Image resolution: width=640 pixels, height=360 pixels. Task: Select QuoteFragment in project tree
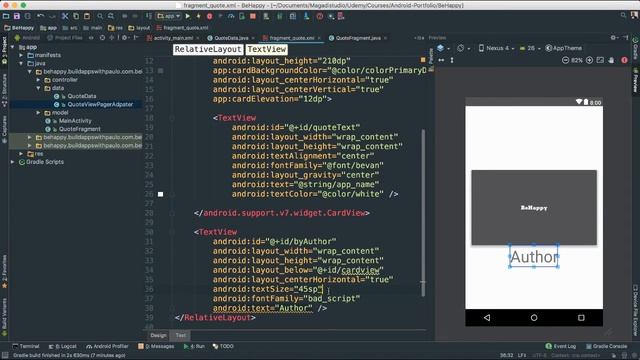pyautogui.click(x=79, y=129)
